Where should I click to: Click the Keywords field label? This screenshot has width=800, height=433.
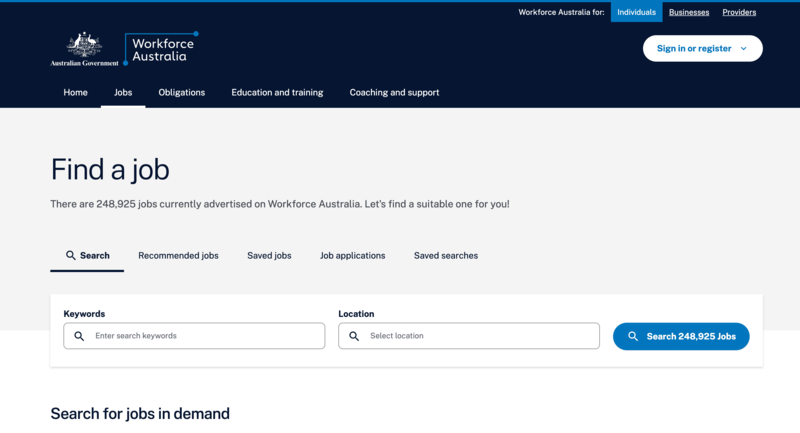click(x=84, y=314)
